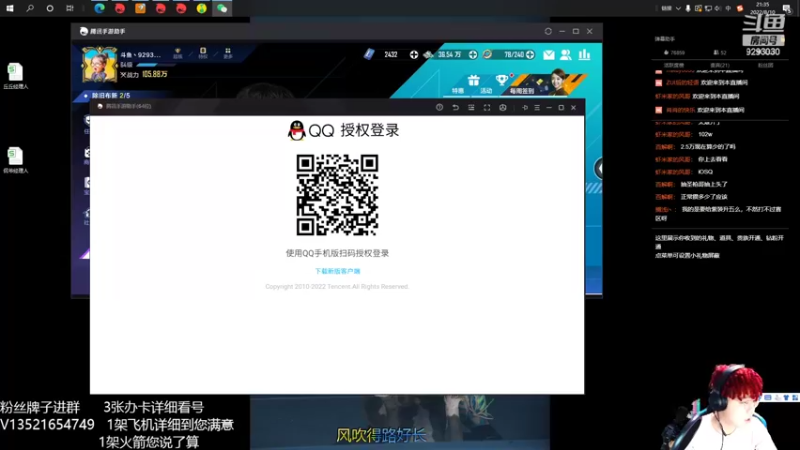
Task: Click the right-edge sidebar collapse arrow in game
Action: [598, 168]
